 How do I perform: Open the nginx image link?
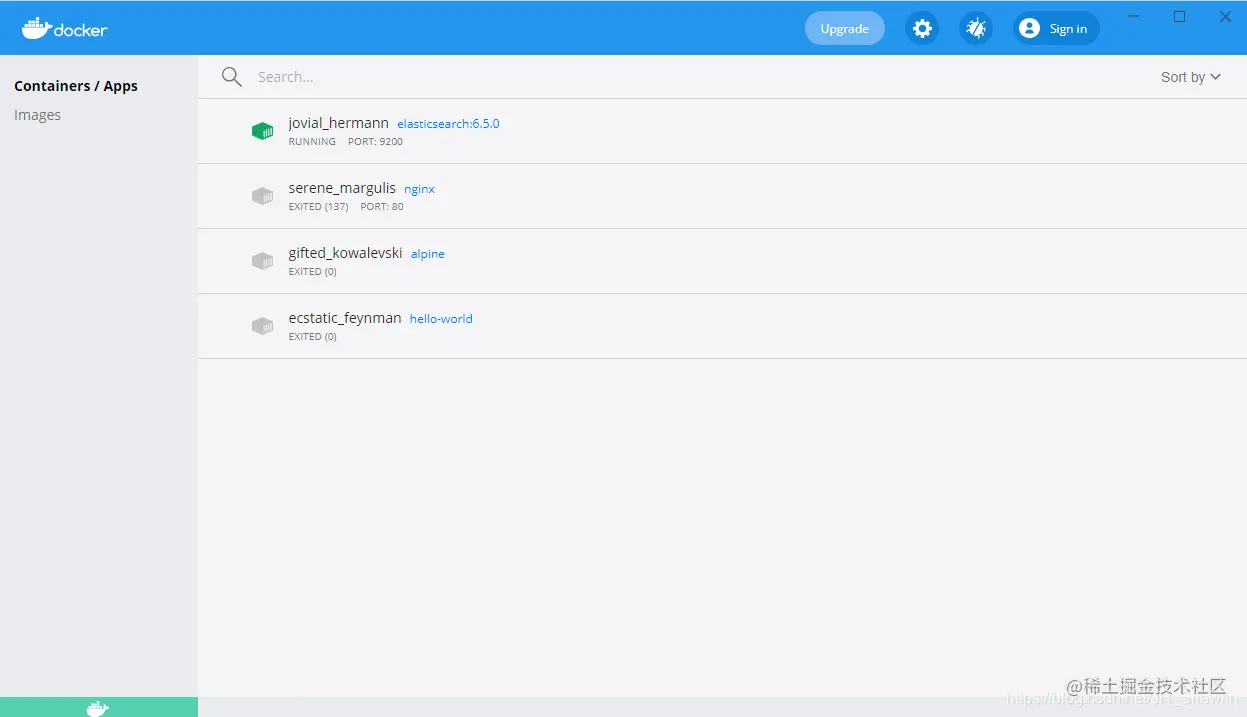point(419,189)
